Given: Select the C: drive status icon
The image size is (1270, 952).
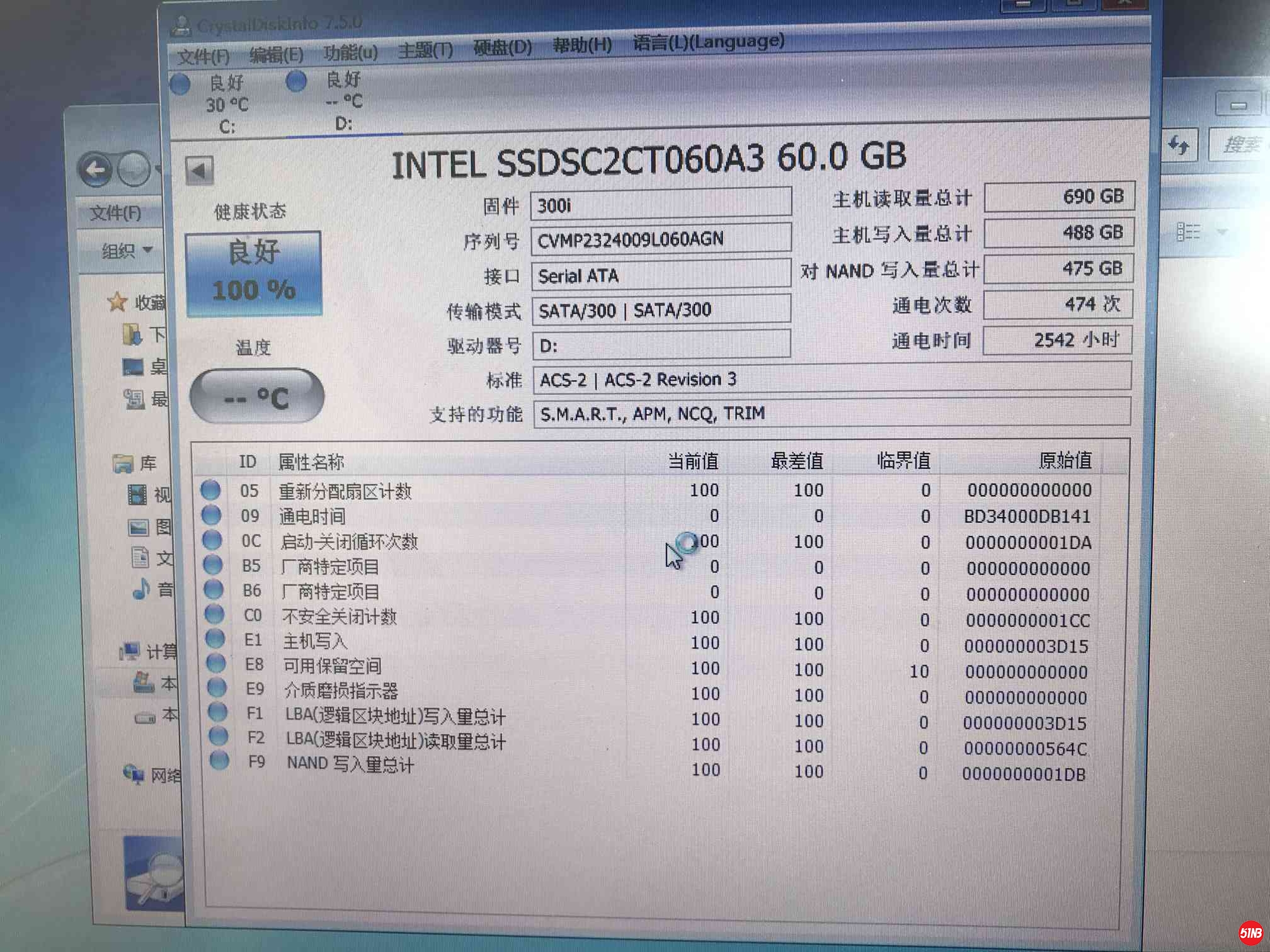Looking at the screenshot, I should click(x=181, y=84).
